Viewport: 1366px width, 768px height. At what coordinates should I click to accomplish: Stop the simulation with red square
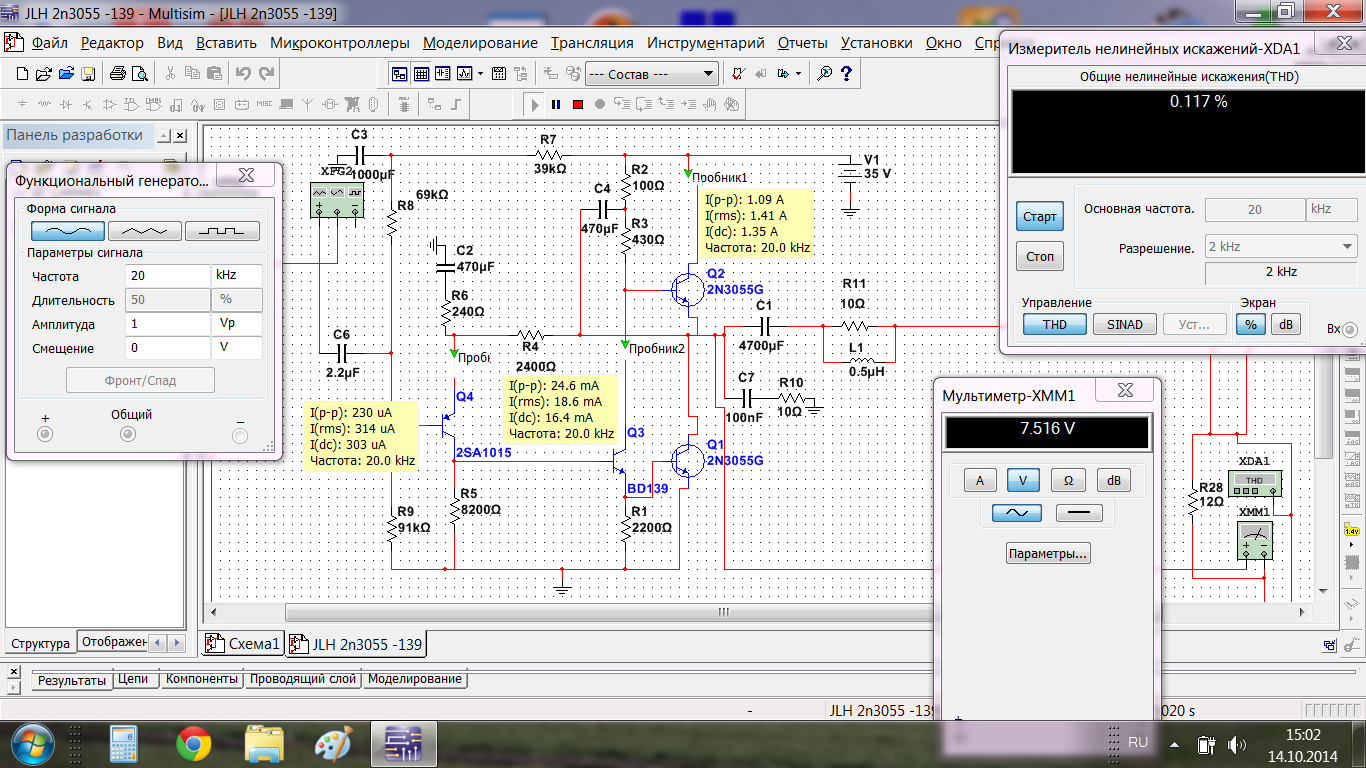coord(578,104)
